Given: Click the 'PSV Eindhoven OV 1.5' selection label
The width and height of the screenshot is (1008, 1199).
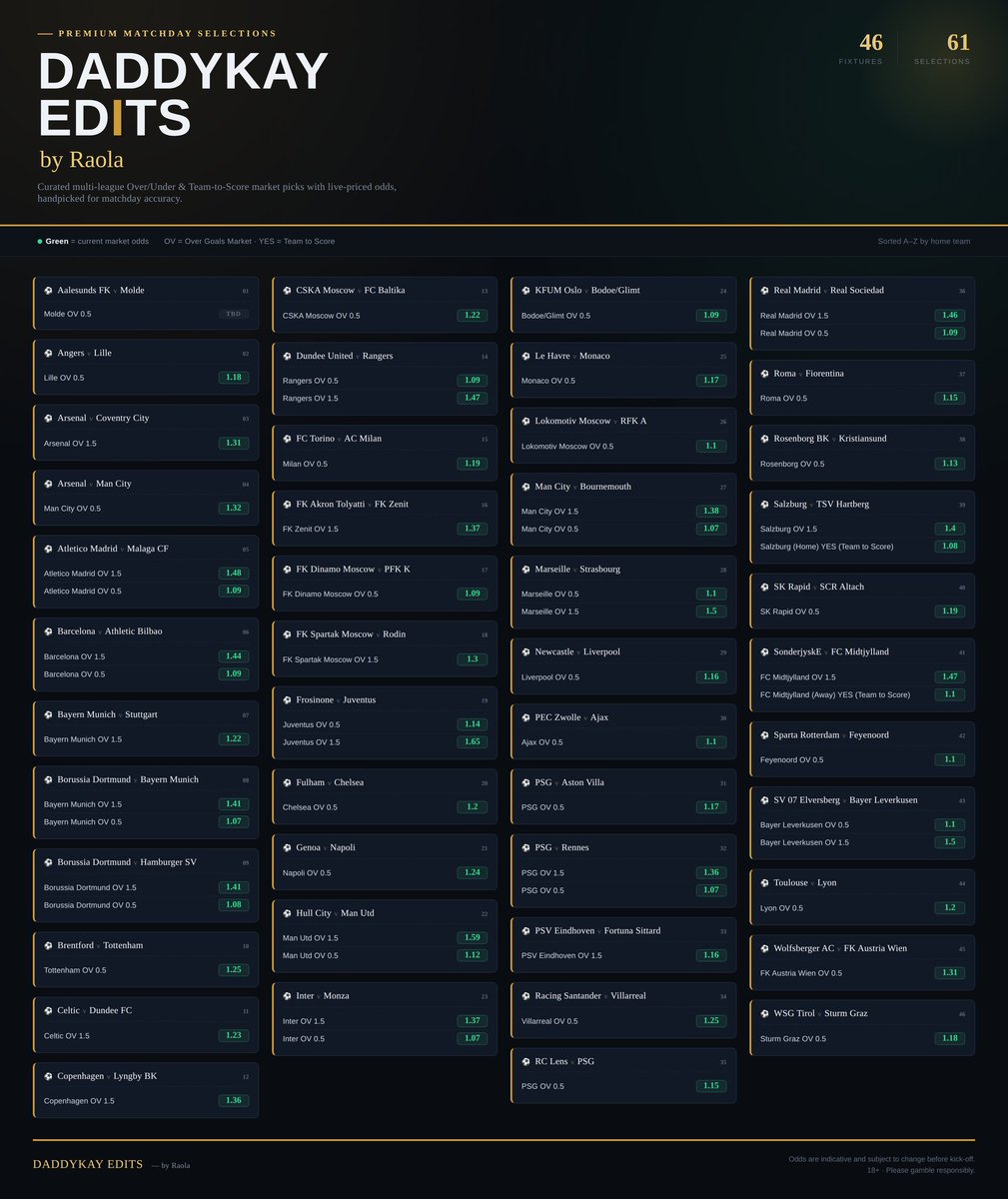Looking at the screenshot, I should (x=561, y=955).
